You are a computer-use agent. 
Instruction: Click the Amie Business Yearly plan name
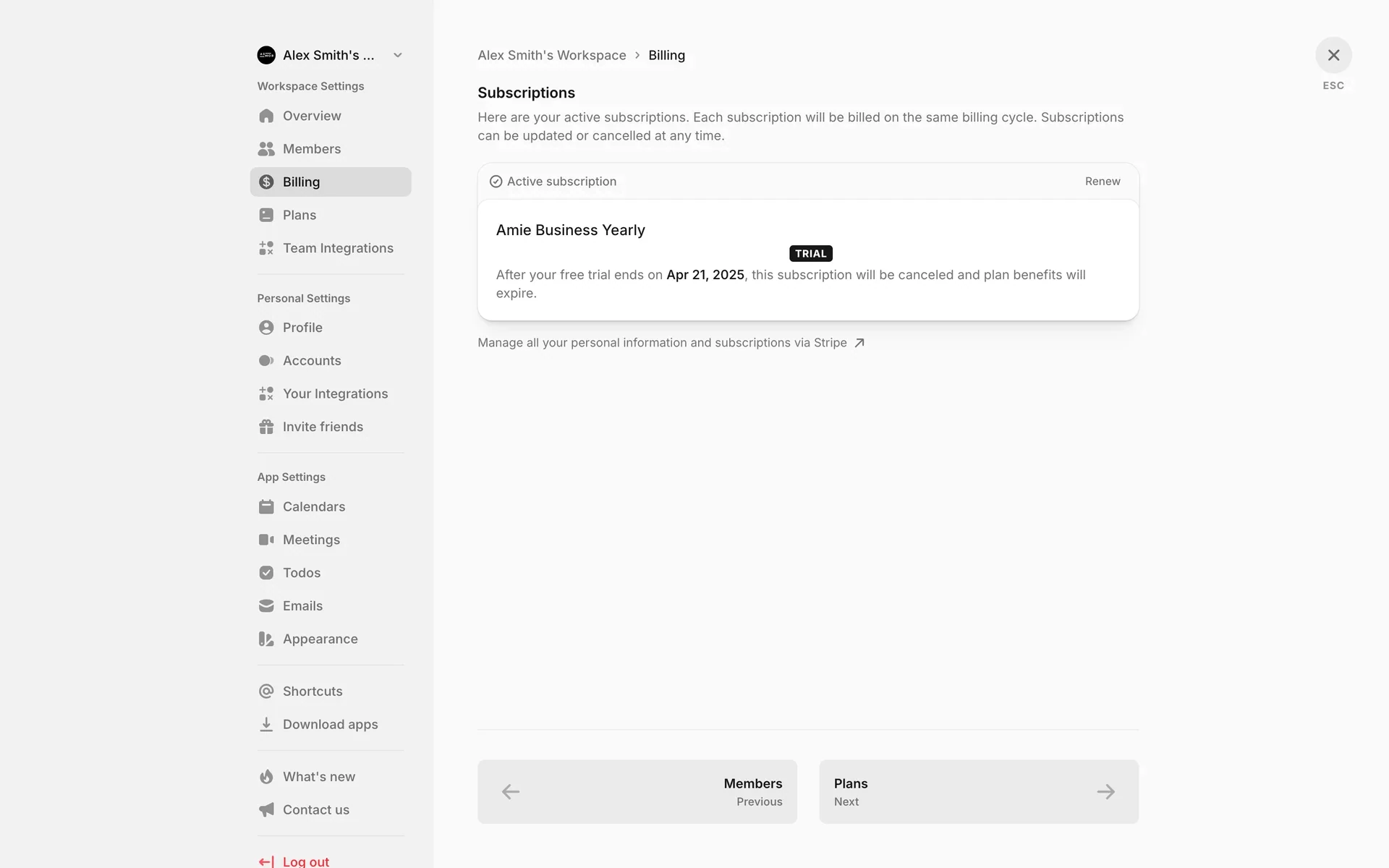(x=571, y=230)
